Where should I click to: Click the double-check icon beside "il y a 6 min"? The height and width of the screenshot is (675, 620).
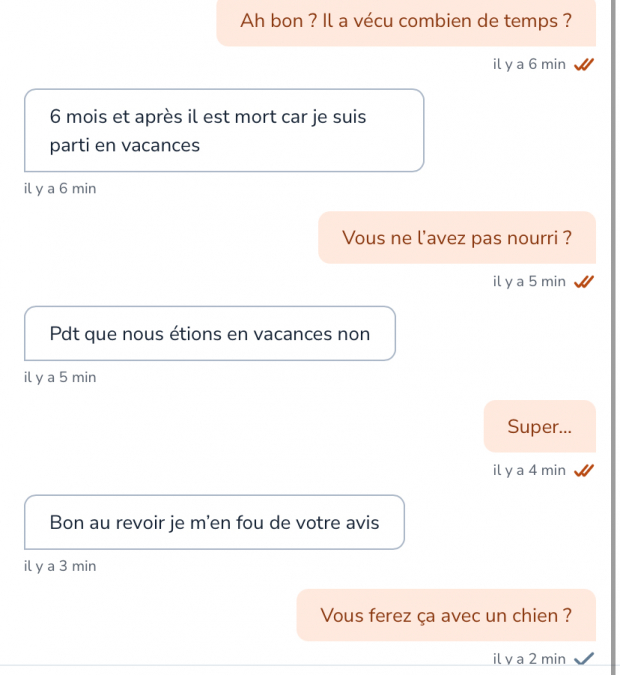(584, 65)
